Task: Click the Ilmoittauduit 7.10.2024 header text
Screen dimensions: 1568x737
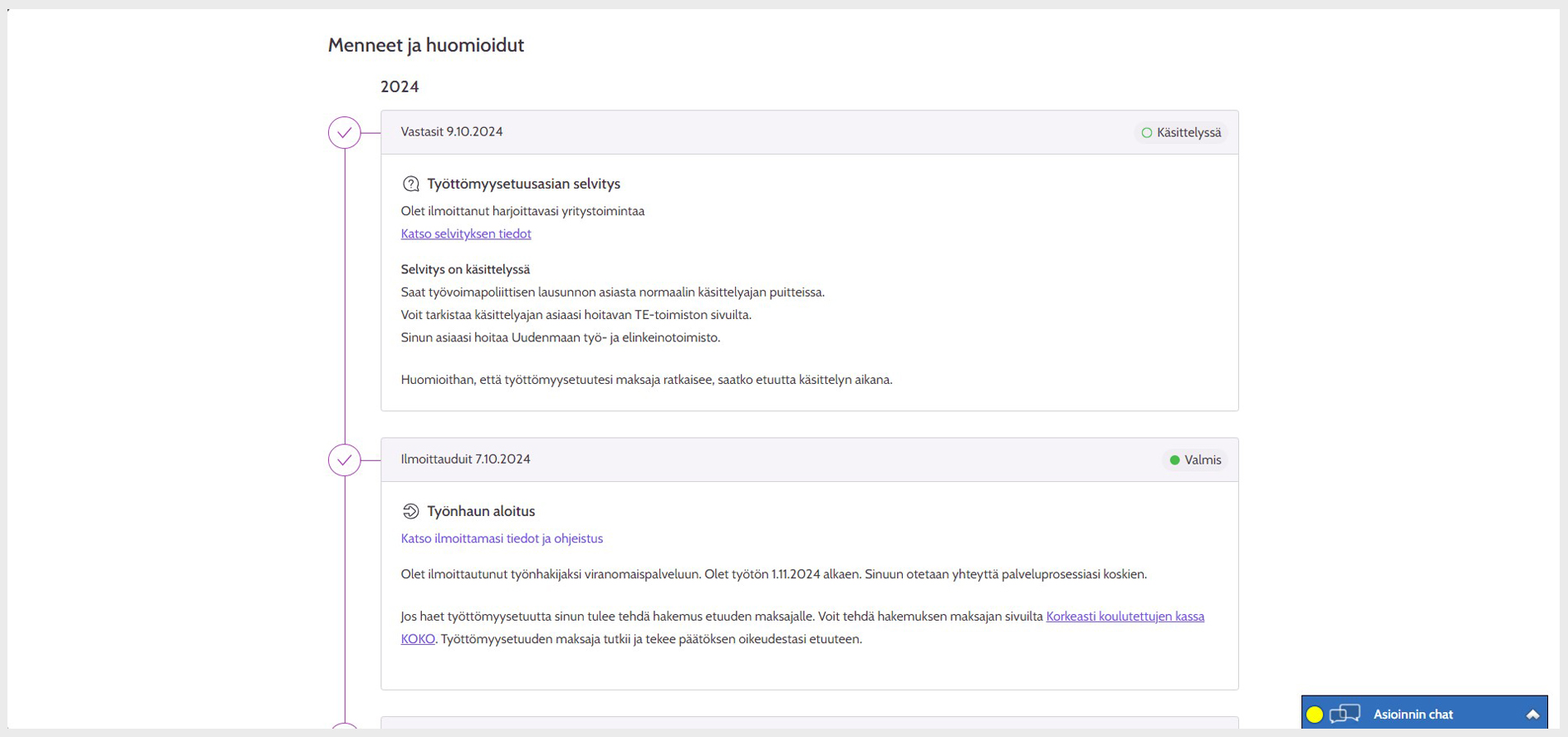Action: pyautogui.click(x=465, y=459)
